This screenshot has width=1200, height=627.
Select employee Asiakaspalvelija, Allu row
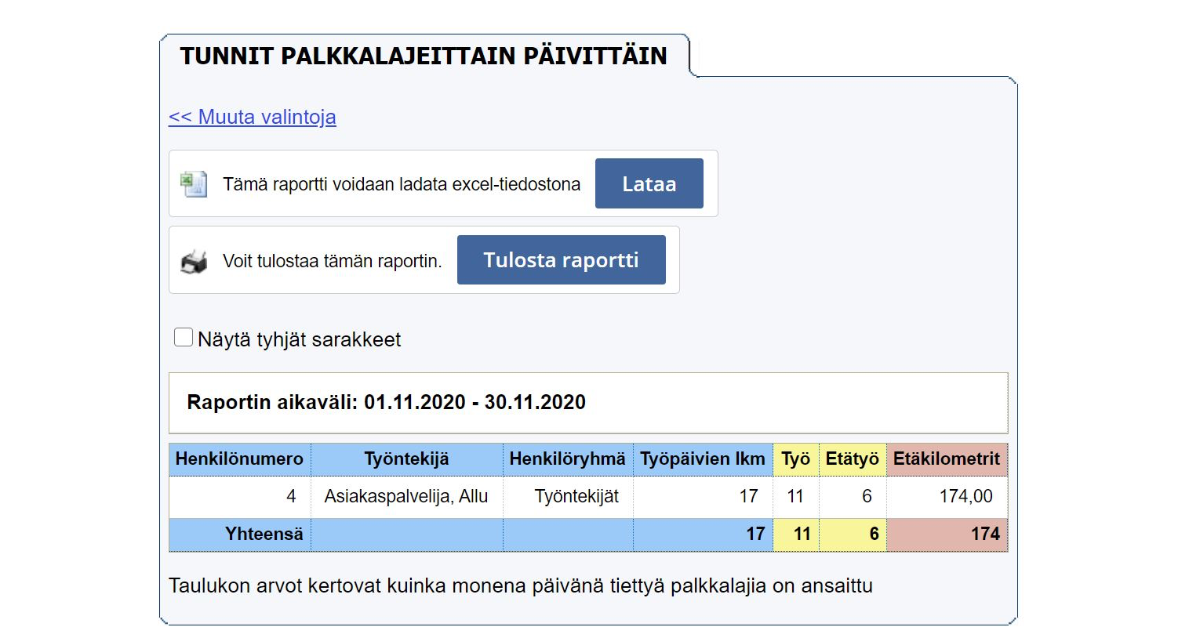409,496
